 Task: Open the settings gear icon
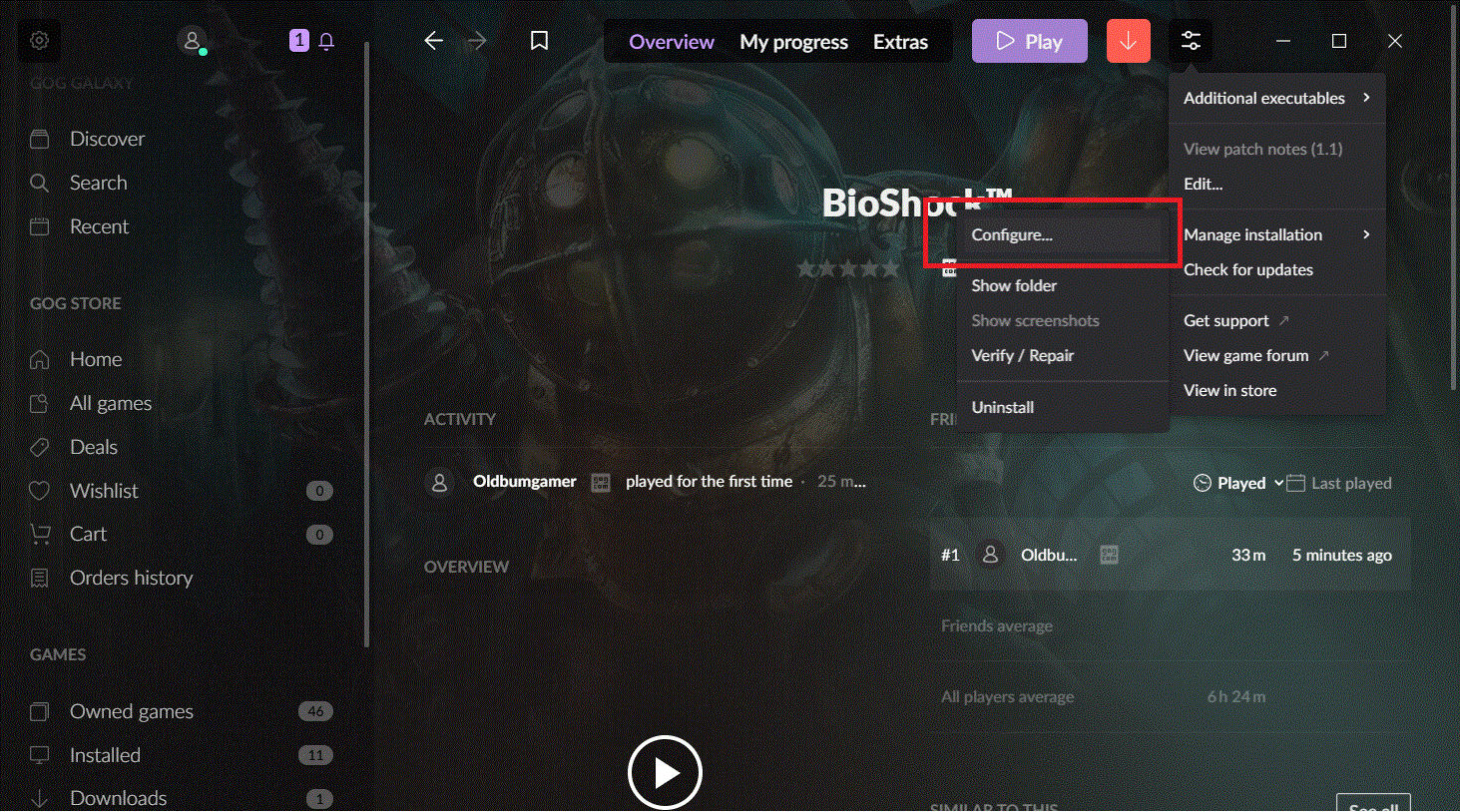click(x=40, y=41)
